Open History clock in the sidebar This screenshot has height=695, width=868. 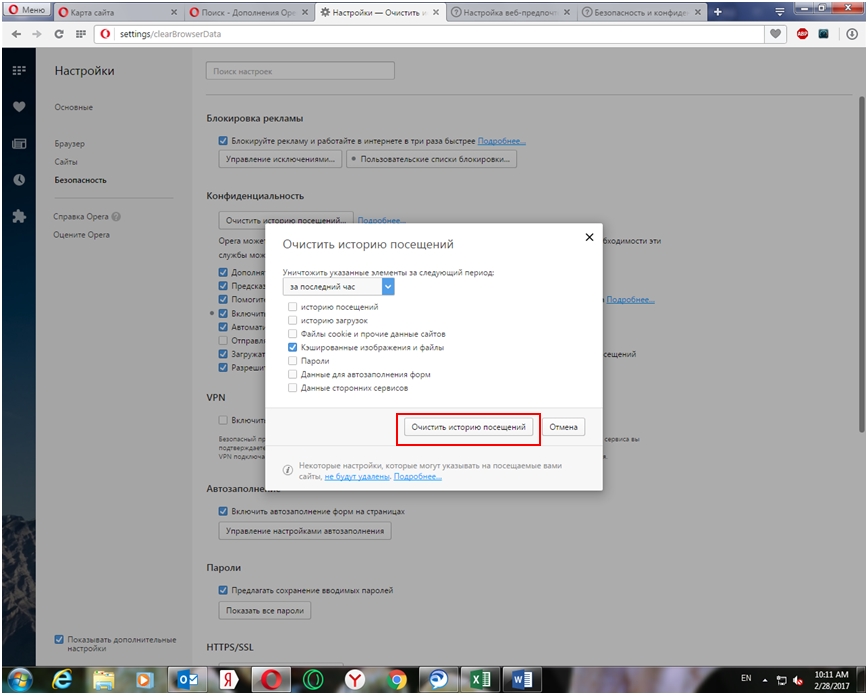click(x=19, y=180)
